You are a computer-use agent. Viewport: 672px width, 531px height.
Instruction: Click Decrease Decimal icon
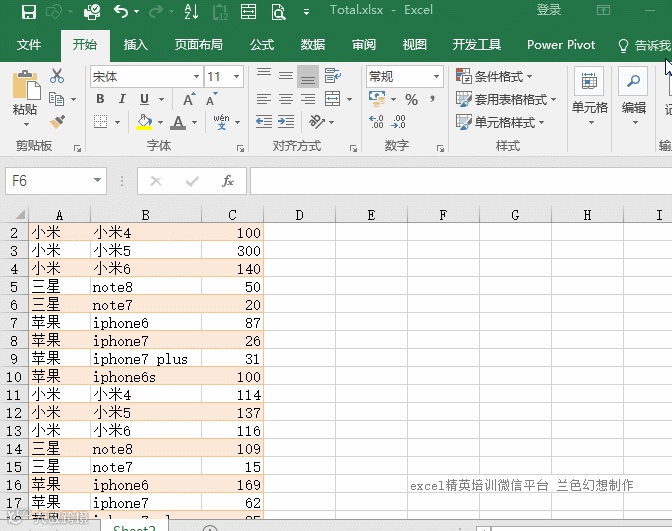coord(398,122)
